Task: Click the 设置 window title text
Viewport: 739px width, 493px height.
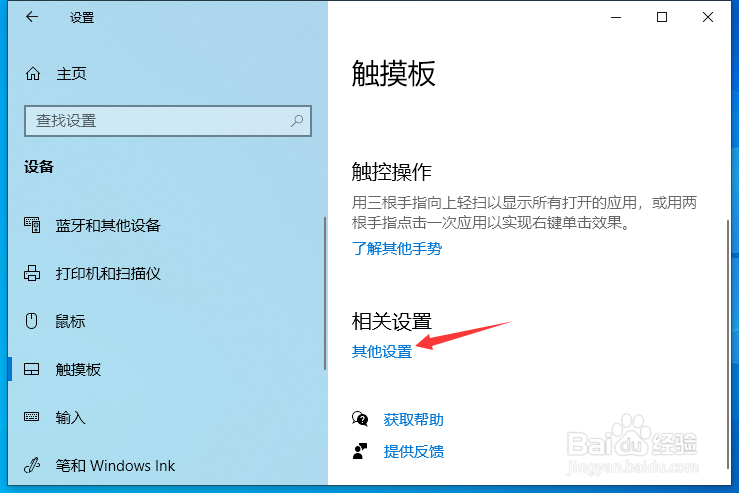Action: click(x=82, y=18)
